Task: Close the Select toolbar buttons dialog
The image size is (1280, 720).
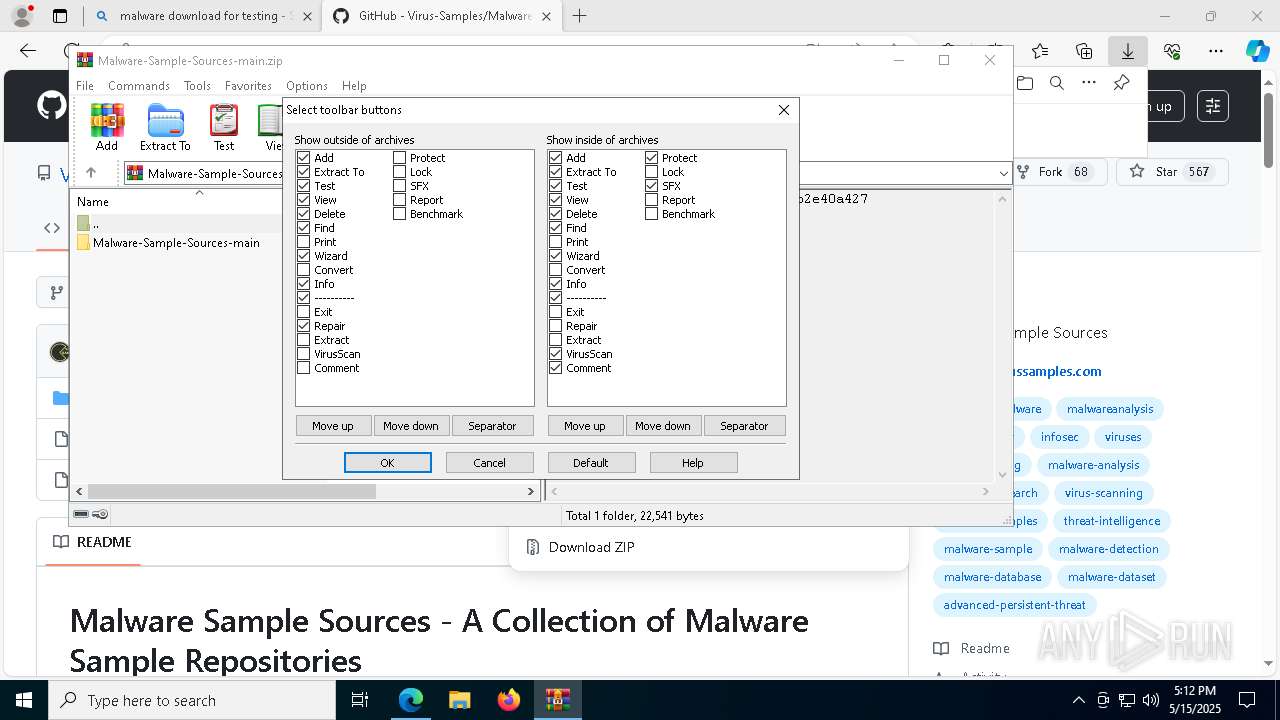Action: pyautogui.click(x=784, y=110)
